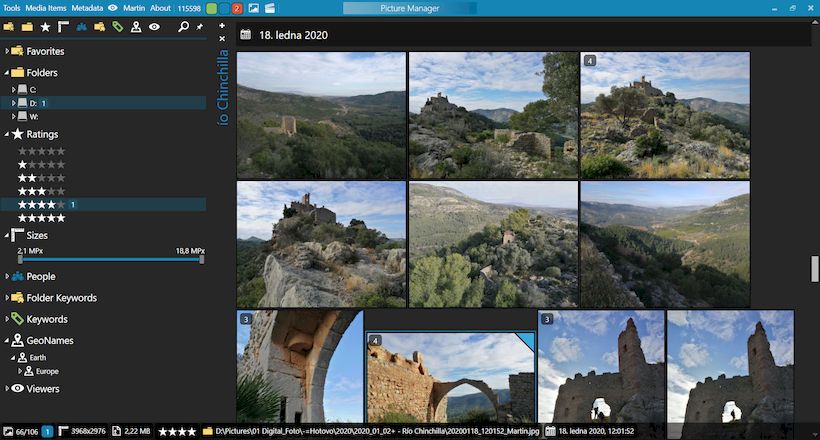Click four-star rating in the status bar

pyautogui.click(x=177, y=432)
